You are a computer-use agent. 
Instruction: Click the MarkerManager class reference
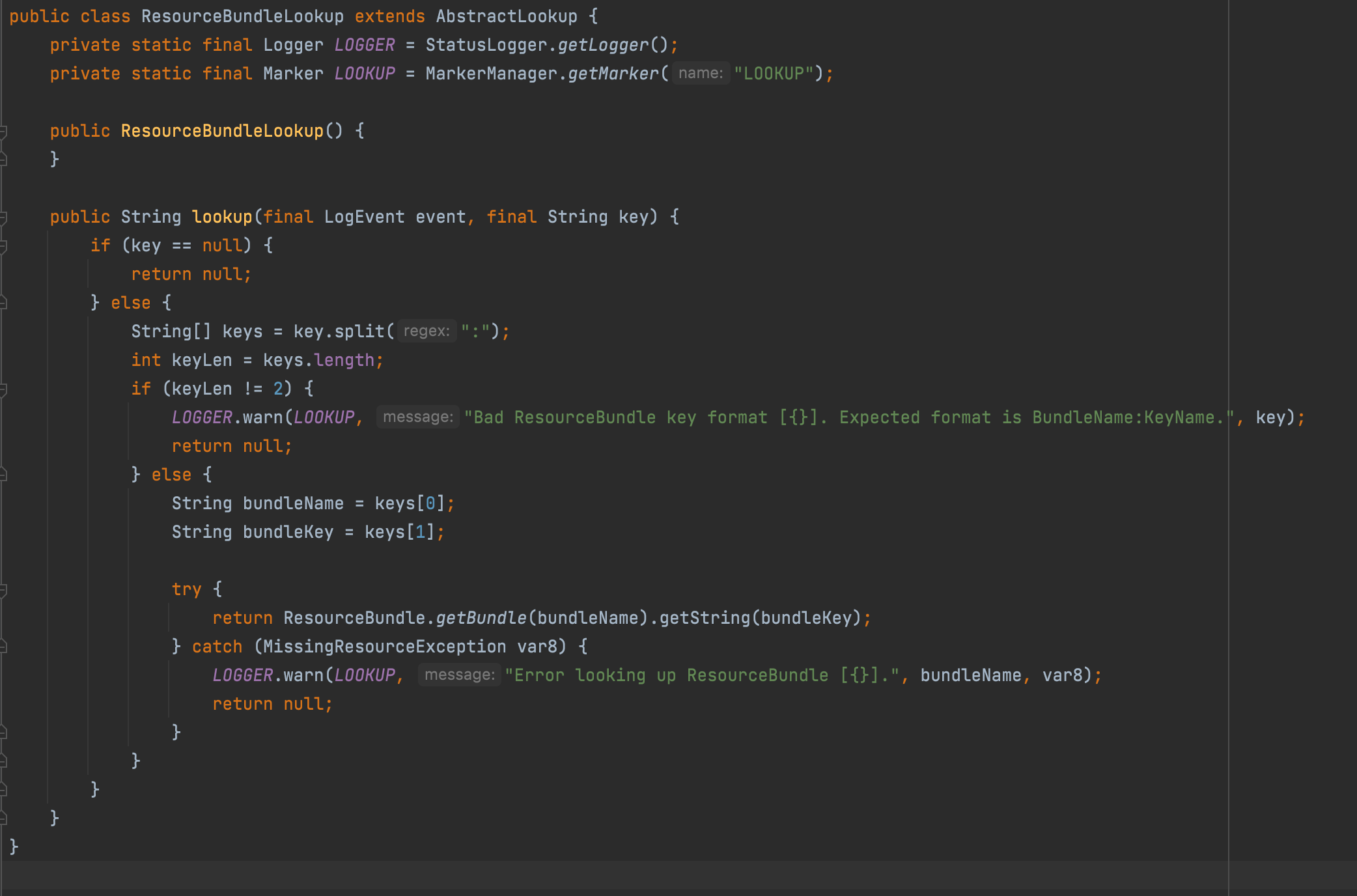pyautogui.click(x=492, y=74)
